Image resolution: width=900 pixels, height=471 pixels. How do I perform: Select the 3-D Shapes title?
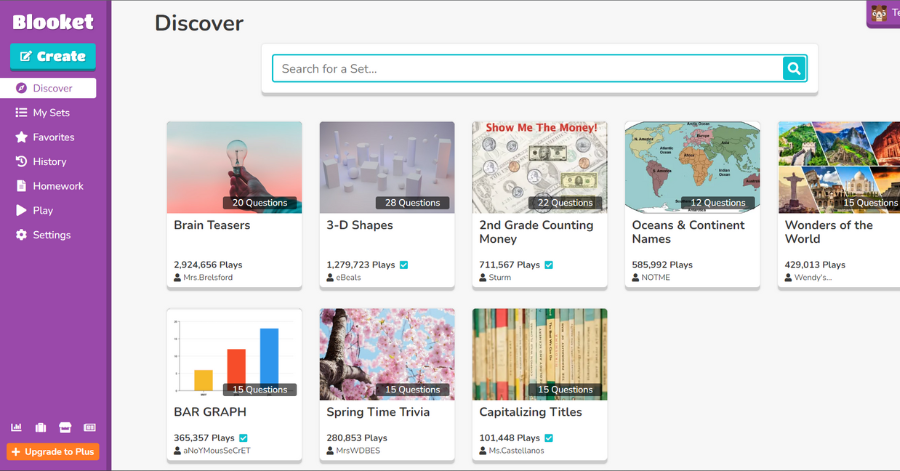click(360, 225)
